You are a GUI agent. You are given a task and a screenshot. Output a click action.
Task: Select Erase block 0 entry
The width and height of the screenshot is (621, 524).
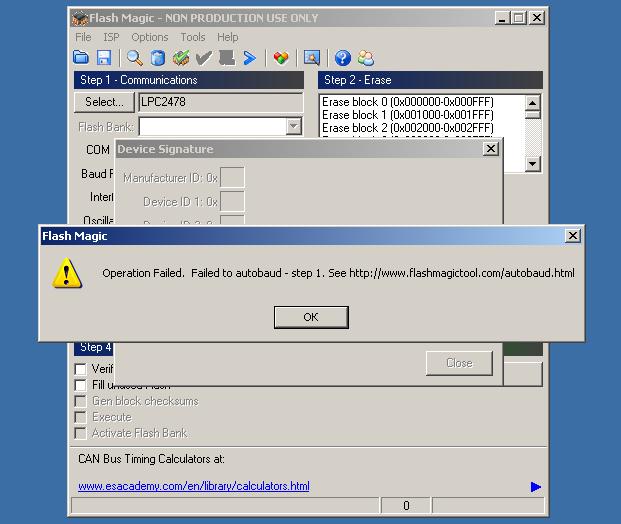point(408,102)
